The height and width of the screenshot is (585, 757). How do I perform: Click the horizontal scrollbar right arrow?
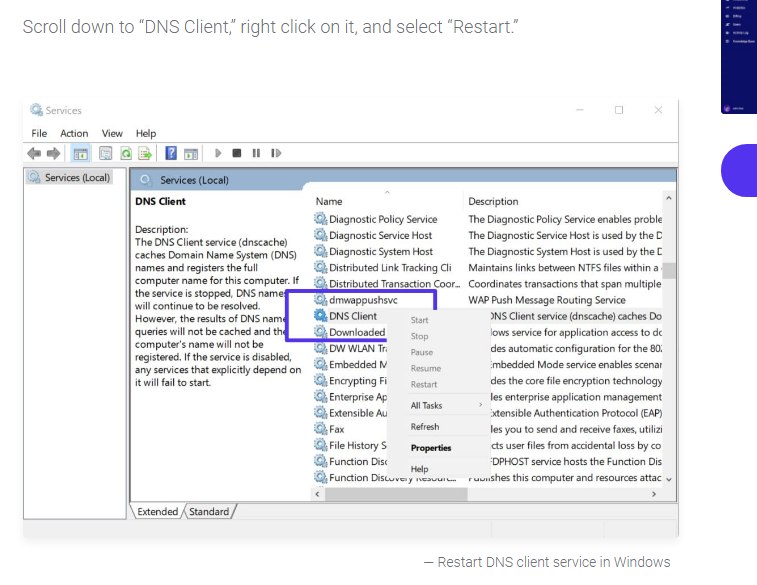point(654,494)
